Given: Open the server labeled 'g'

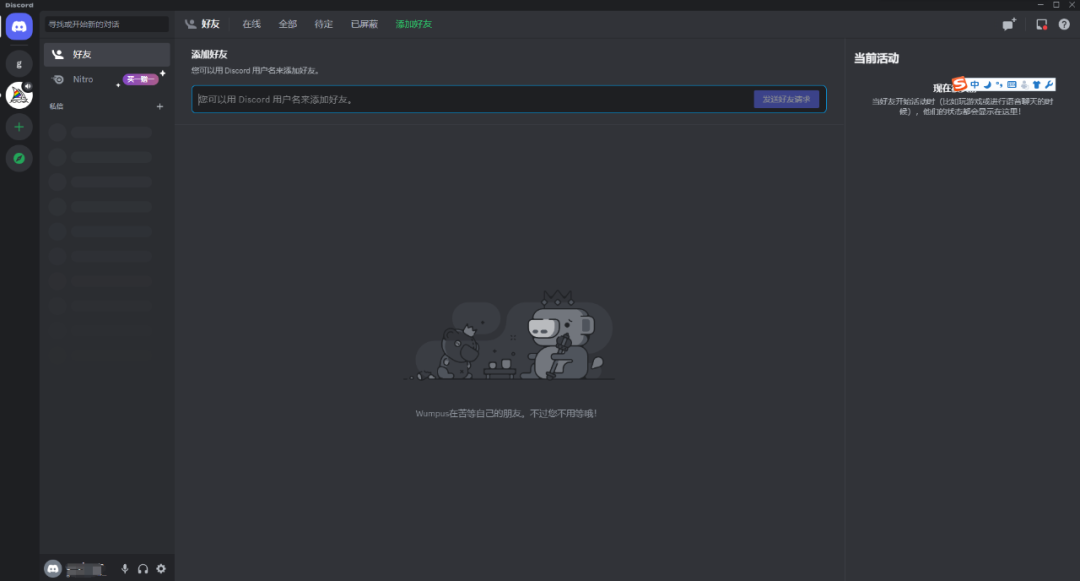Looking at the screenshot, I should point(19,64).
